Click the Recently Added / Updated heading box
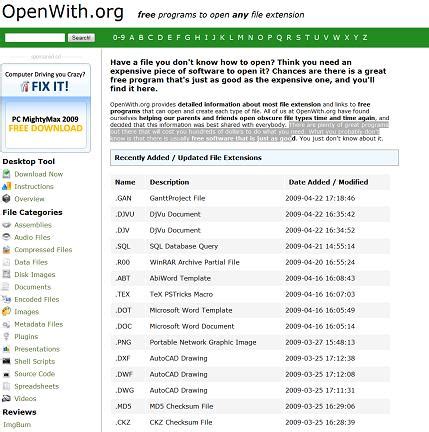The image size is (429, 432). tap(254, 158)
